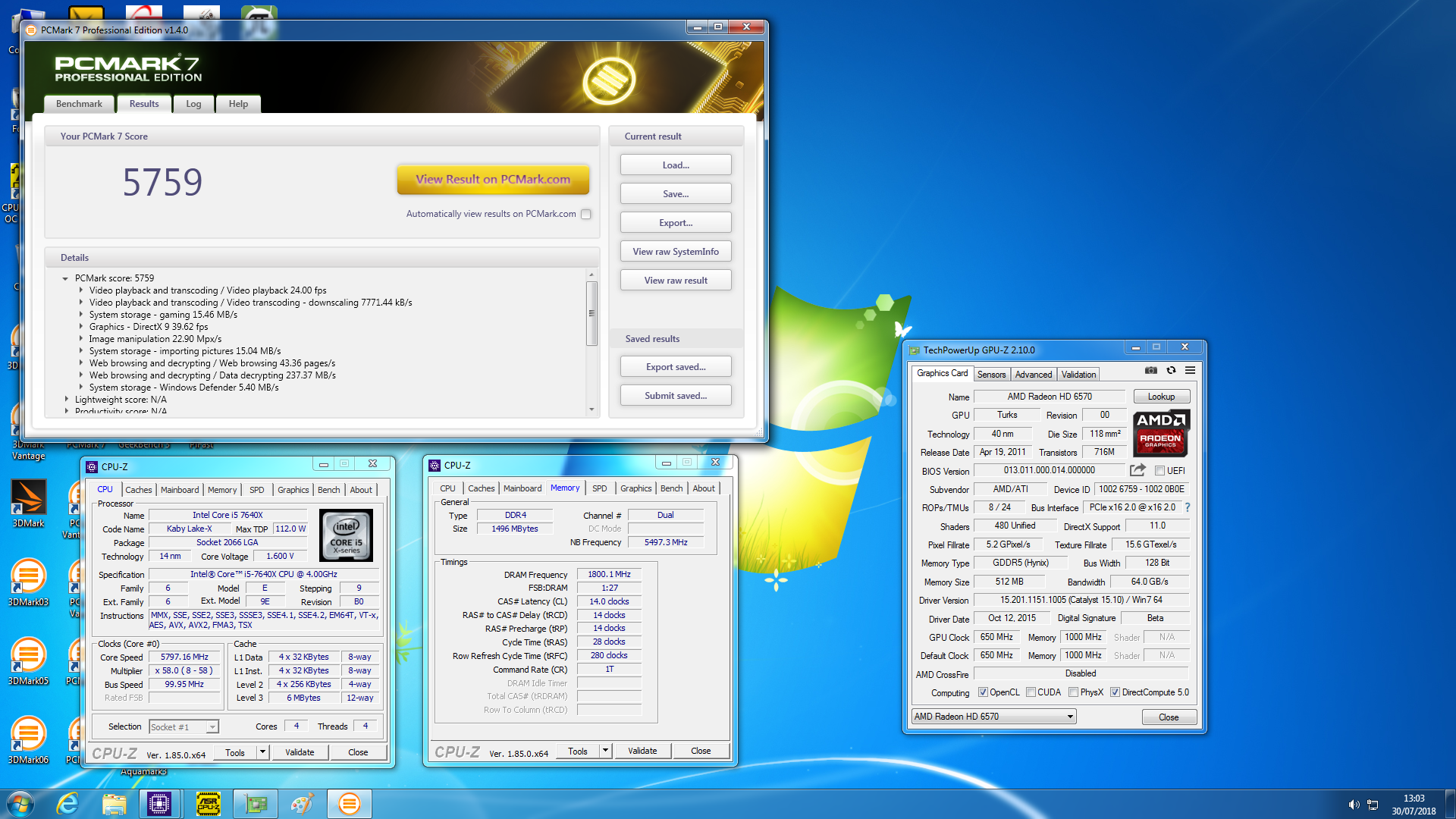
Task: Switch to PCMark Benchmark tab
Action: 79,104
